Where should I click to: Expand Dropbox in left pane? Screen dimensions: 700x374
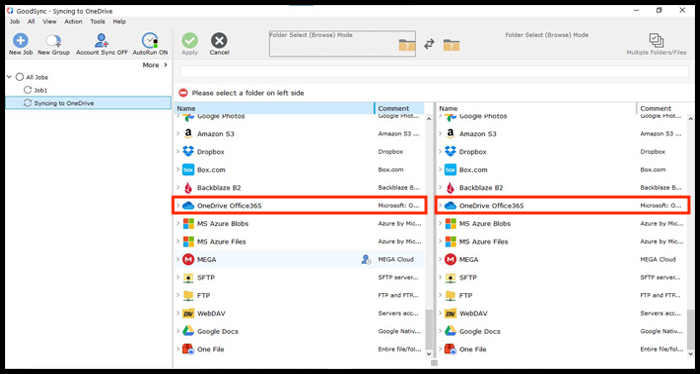pos(178,152)
